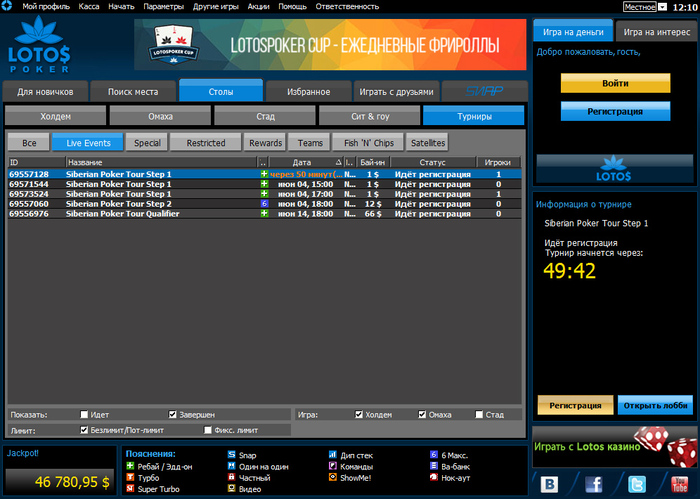Click the 'Частный' private legend icon
The width and height of the screenshot is (700, 499).
tap(231, 477)
